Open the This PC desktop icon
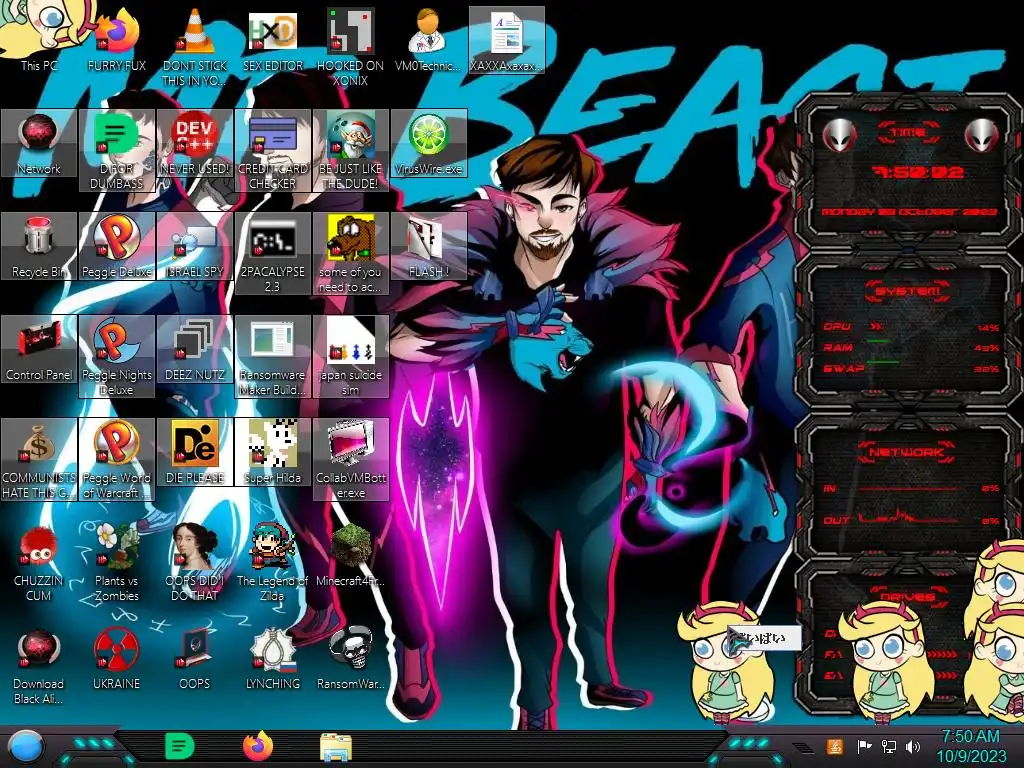1024x768 pixels. coord(39,39)
